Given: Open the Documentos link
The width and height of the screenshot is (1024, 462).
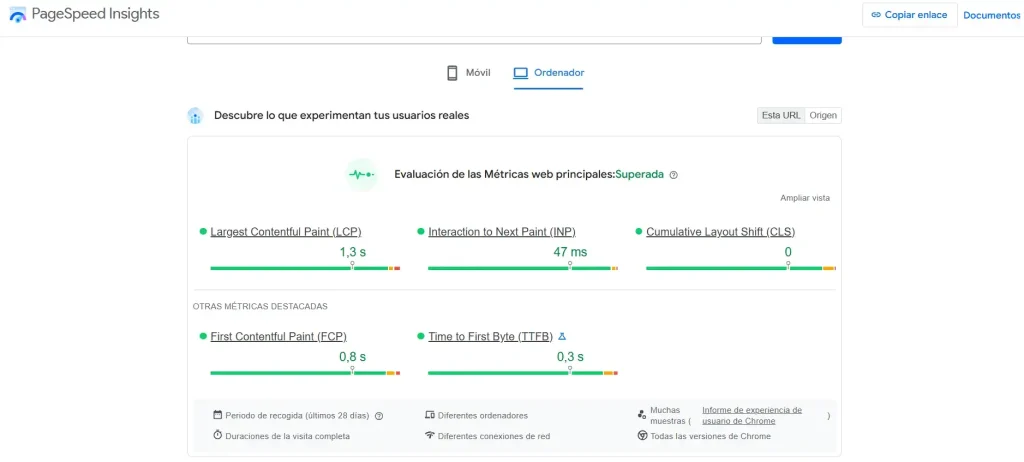Looking at the screenshot, I should click(991, 15).
